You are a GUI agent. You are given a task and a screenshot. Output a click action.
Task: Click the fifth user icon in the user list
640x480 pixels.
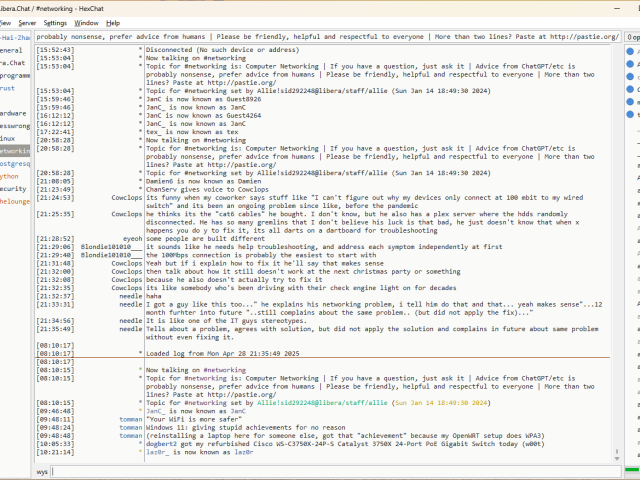click(x=631, y=101)
